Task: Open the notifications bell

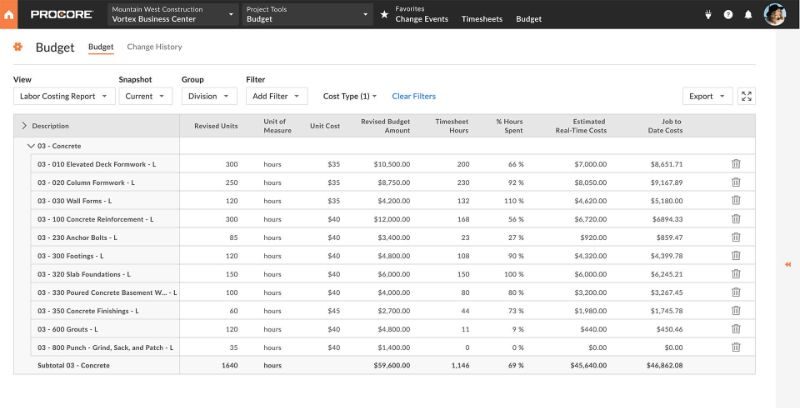Action: pyautogui.click(x=747, y=15)
